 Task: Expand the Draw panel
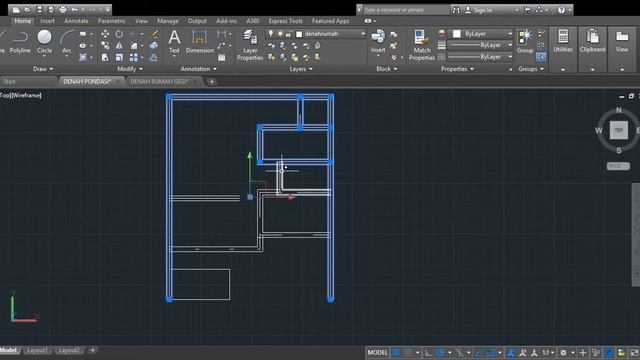point(43,69)
